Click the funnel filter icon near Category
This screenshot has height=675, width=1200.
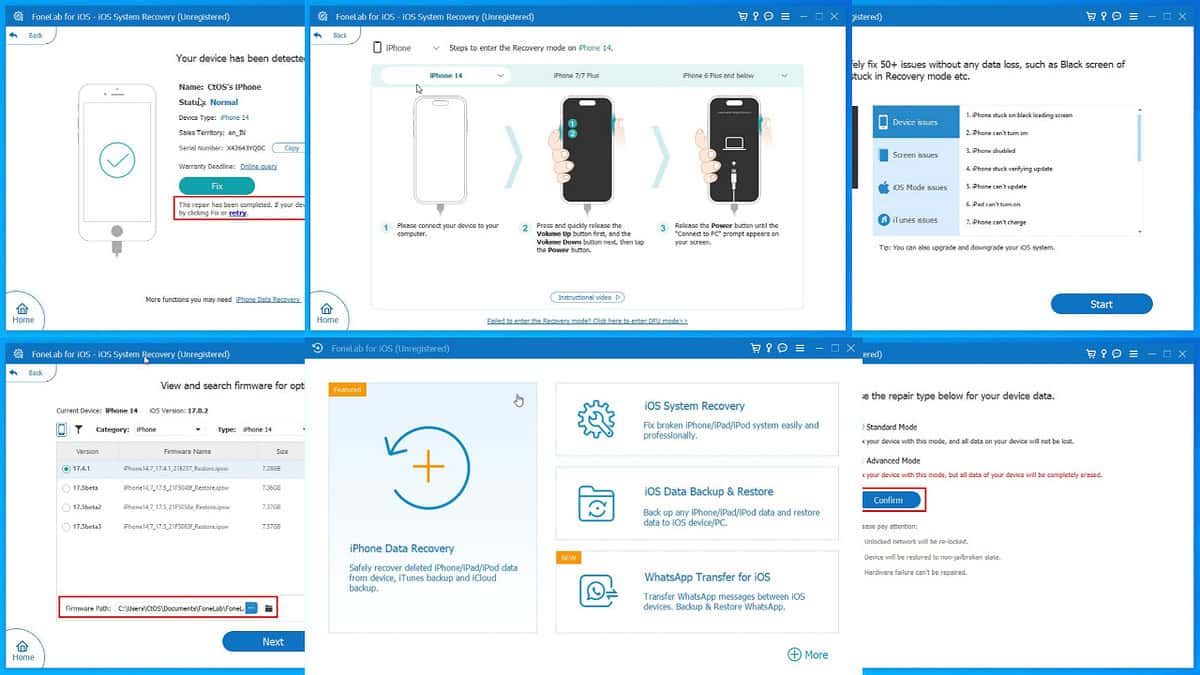[79, 429]
